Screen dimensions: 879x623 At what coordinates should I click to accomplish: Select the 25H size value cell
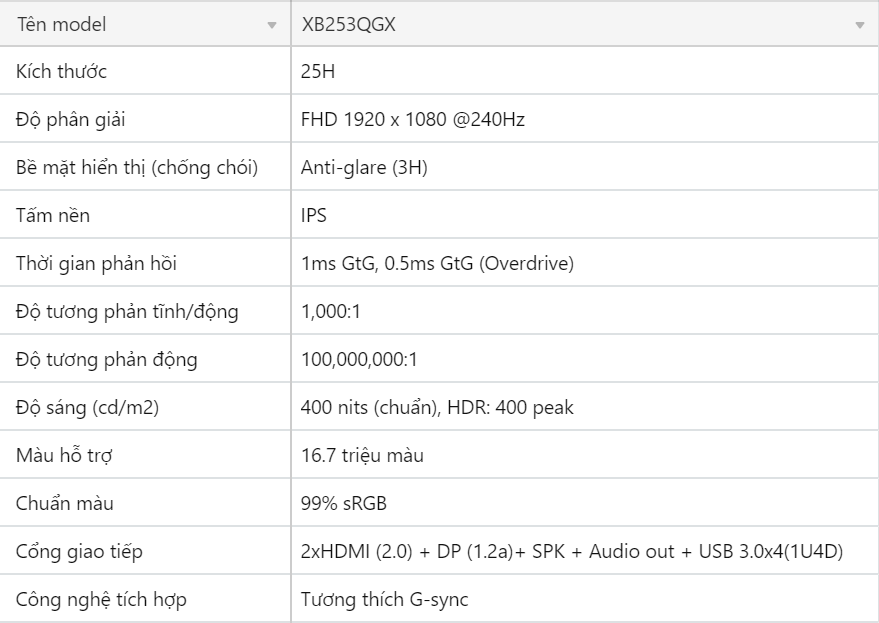pos(585,71)
